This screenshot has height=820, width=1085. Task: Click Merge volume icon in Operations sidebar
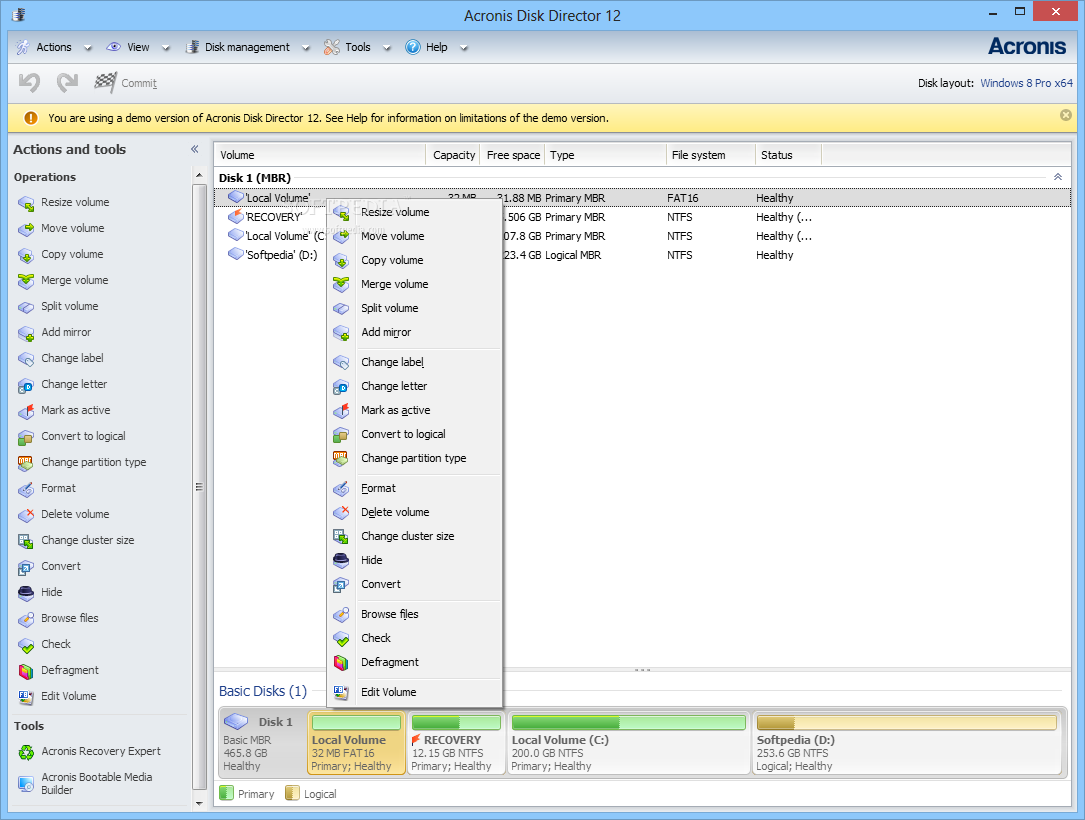pos(26,280)
